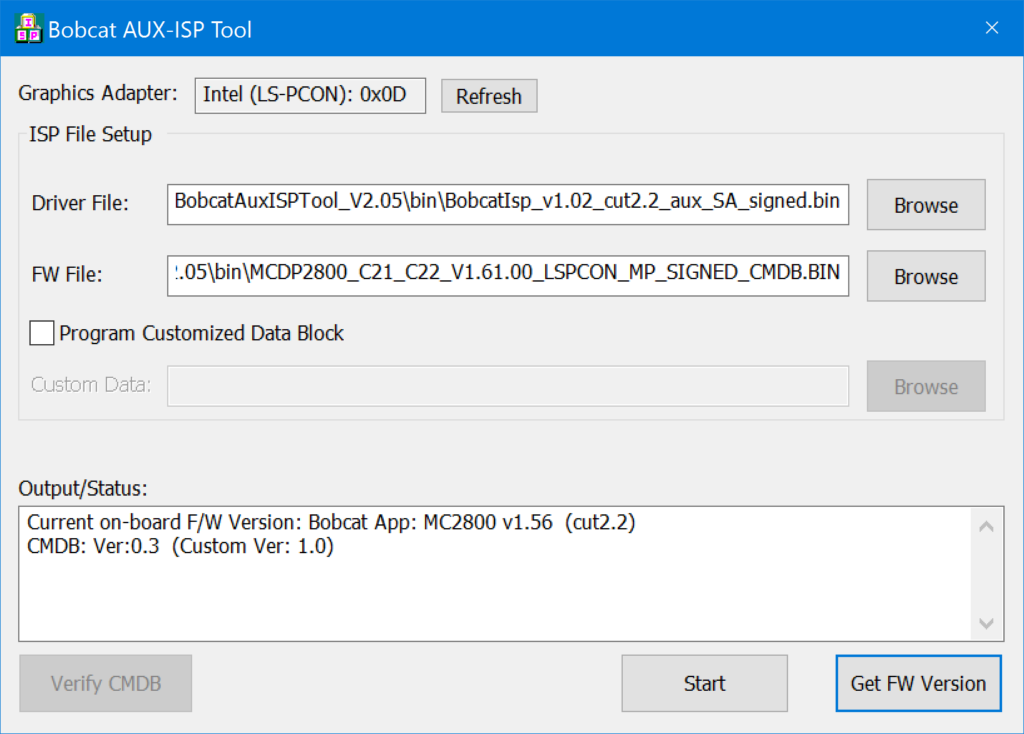This screenshot has height=734, width=1024.
Task: Get the current FW version
Action: click(917, 683)
